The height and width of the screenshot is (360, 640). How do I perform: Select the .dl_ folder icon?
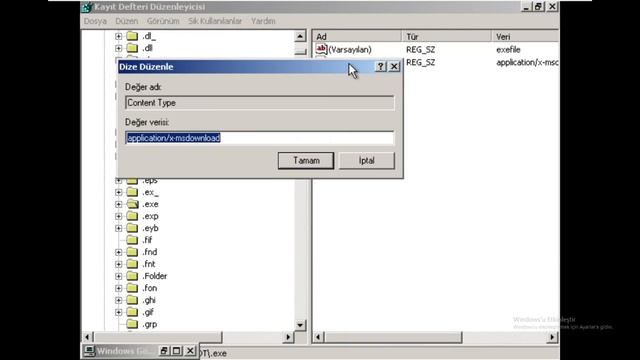(x=132, y=36)
